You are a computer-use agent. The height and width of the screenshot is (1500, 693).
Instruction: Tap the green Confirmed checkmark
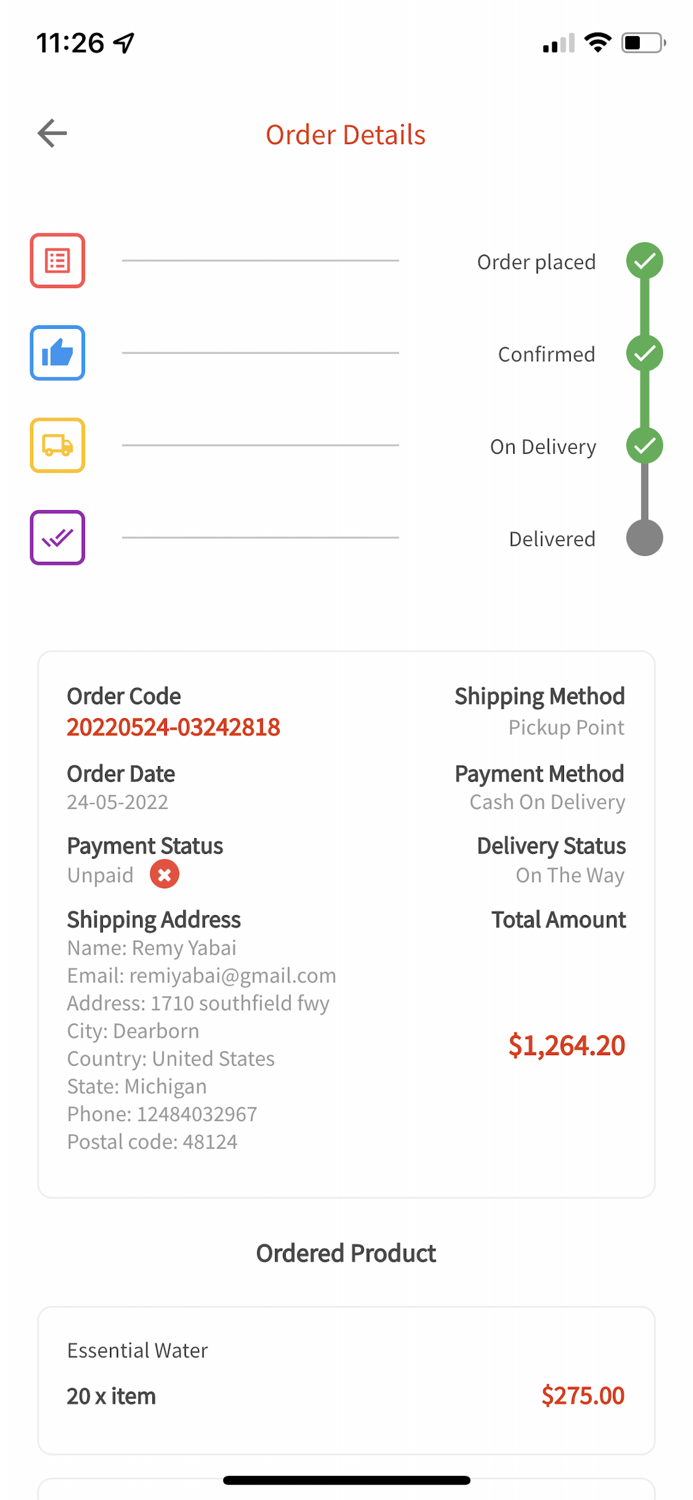645,353
